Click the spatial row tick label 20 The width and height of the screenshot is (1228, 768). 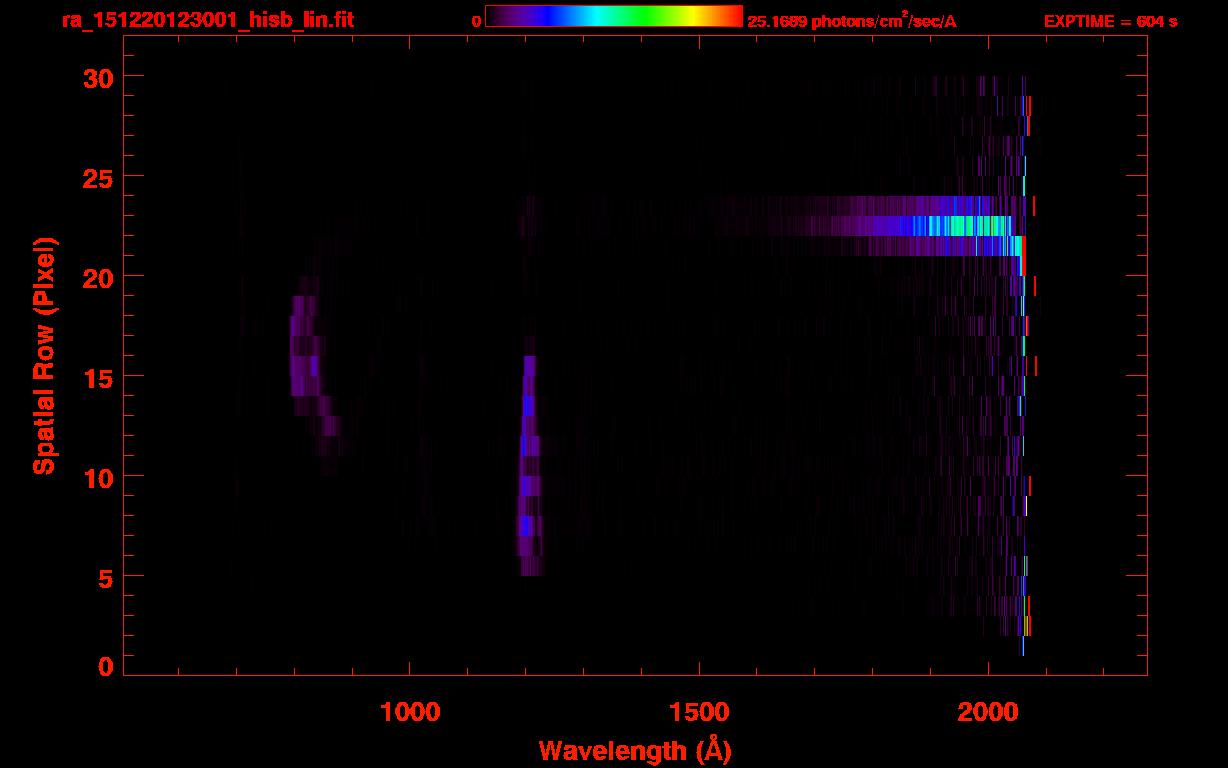pos(100,277)
